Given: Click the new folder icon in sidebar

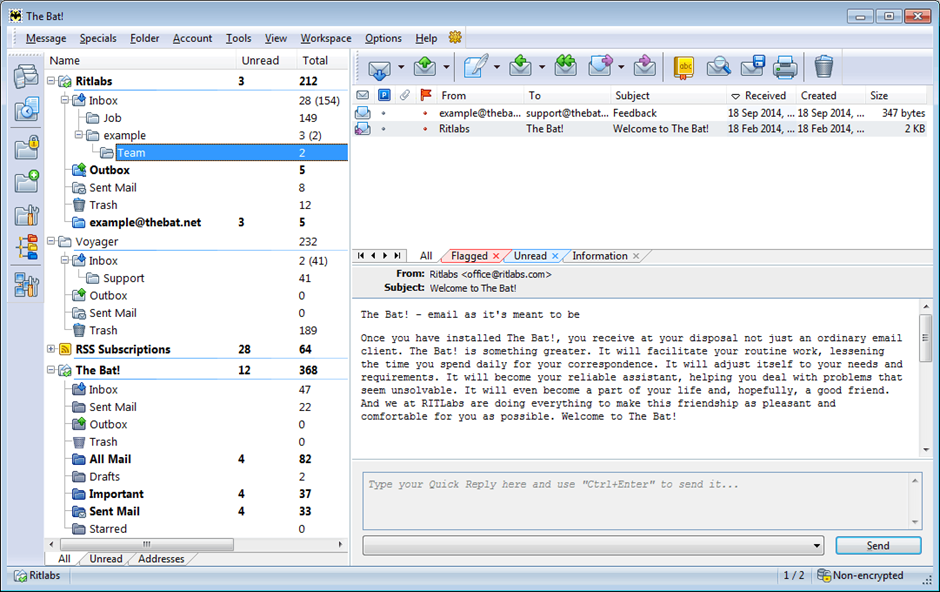Looking at the screenshot, I should coord(26,181).
